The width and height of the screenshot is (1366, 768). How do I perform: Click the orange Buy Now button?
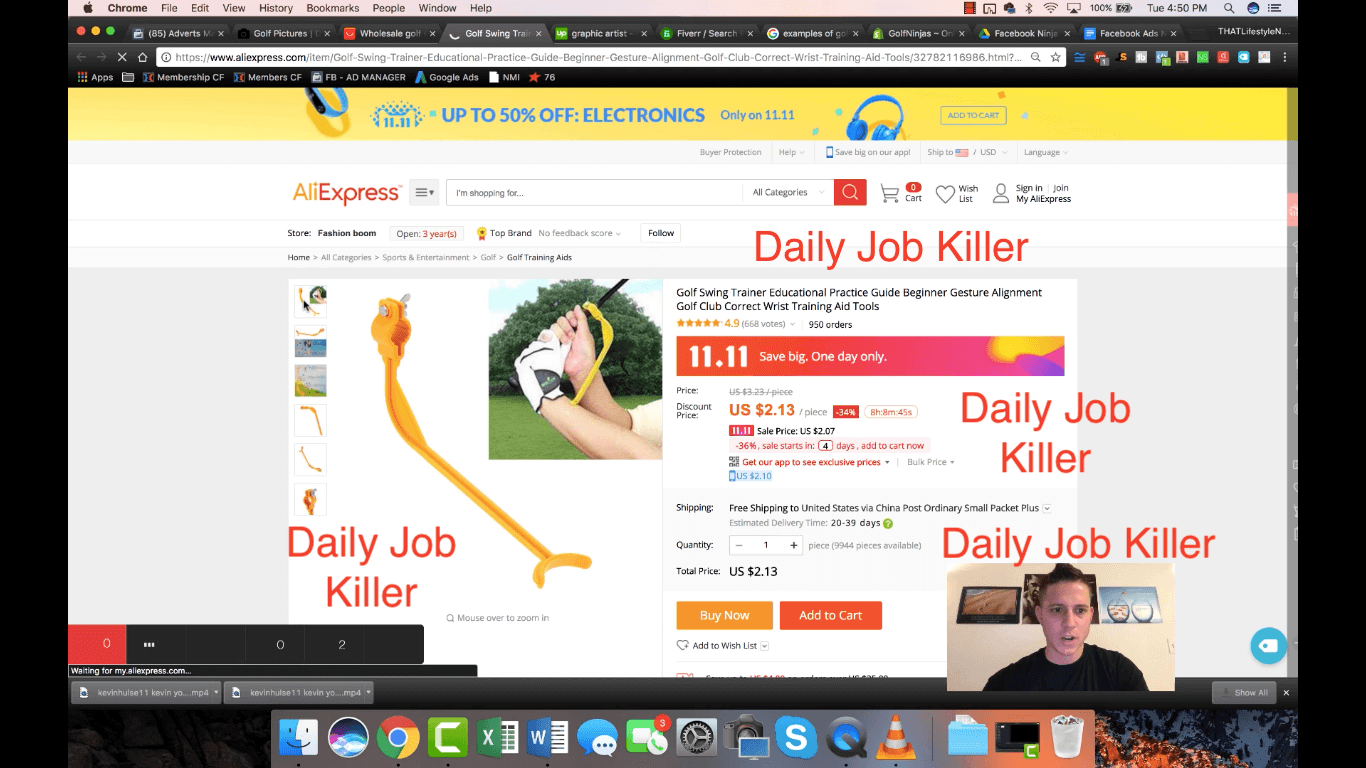point(724,615)
